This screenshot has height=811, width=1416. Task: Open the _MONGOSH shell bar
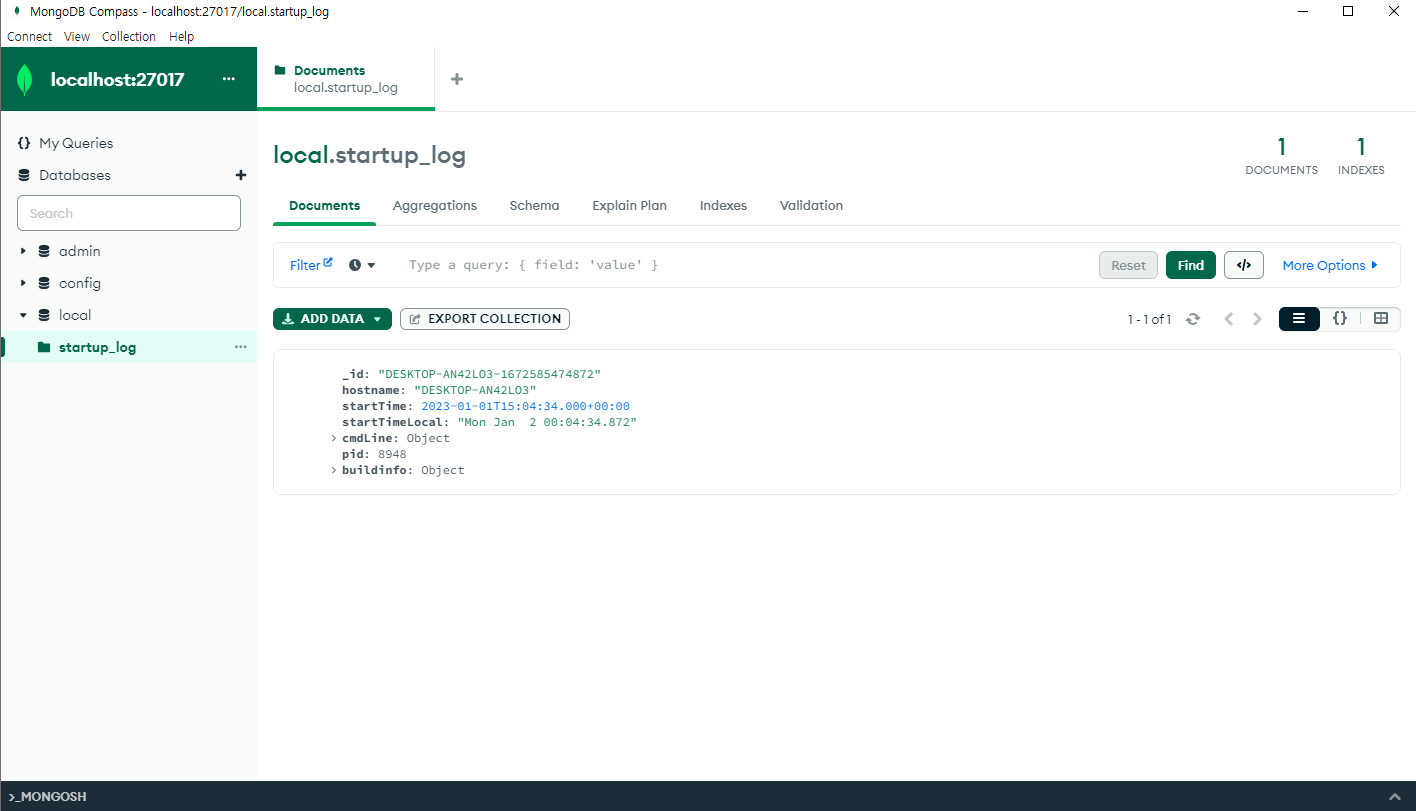(x=708, y=796)
